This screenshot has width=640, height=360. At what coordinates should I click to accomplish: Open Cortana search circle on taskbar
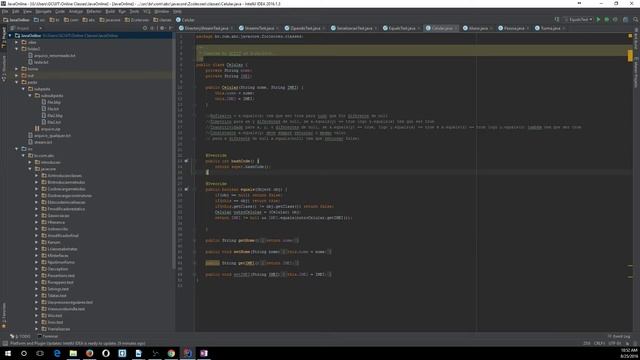[x=24, y=353]
